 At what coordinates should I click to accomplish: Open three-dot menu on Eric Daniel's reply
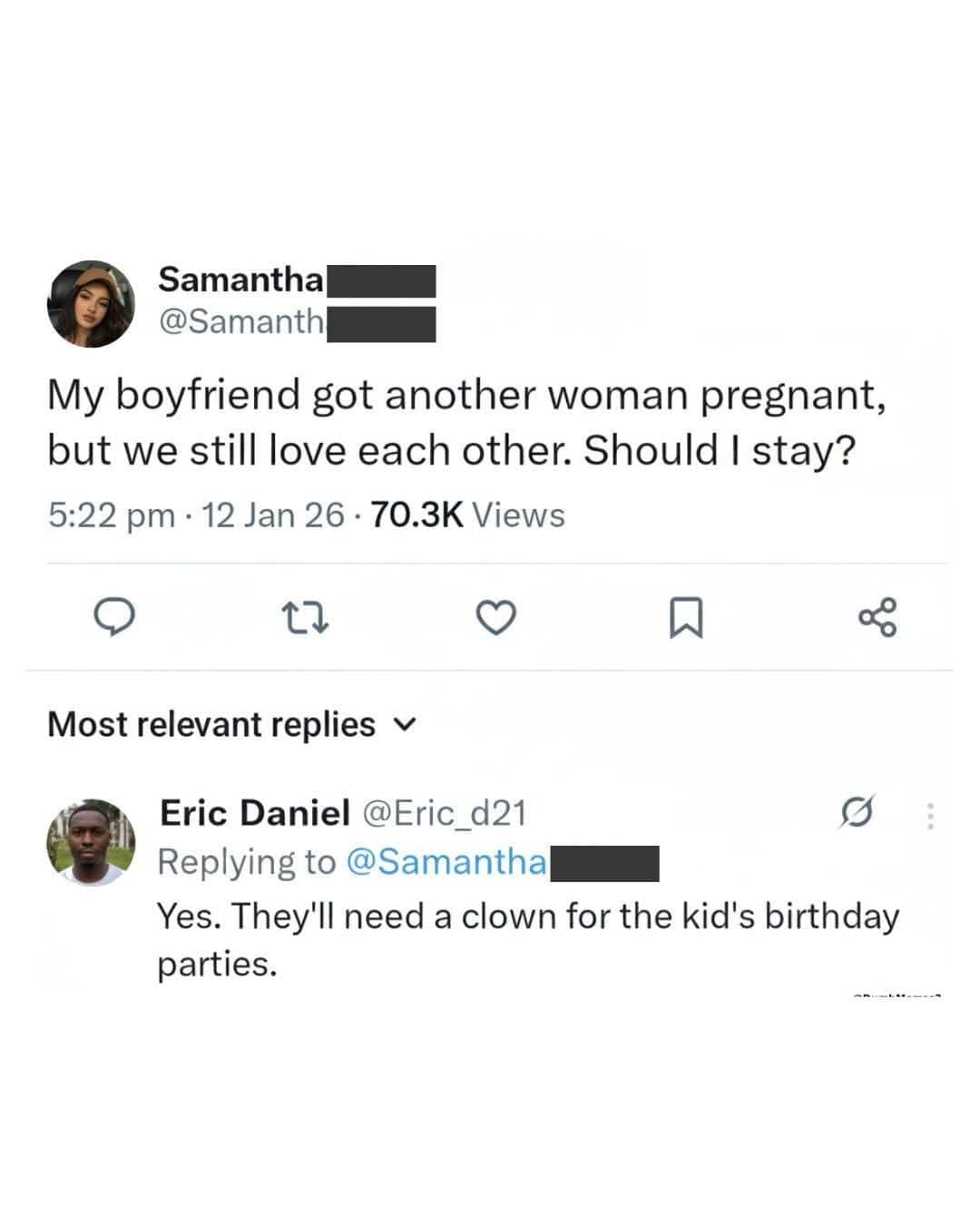pyautogui.click(x=930, y=816)
